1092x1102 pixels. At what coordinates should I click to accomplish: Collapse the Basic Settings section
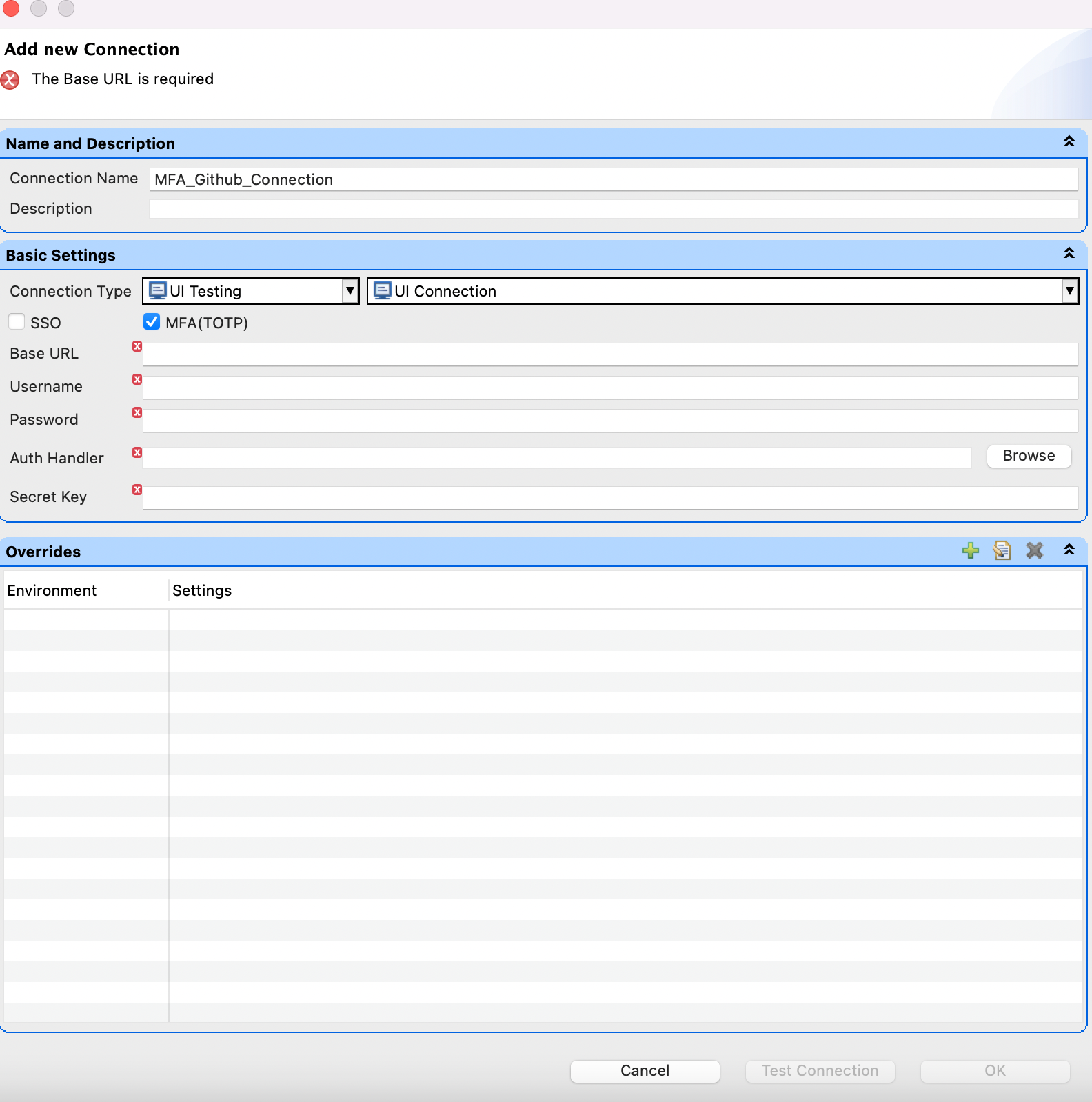pos(1069,253)
